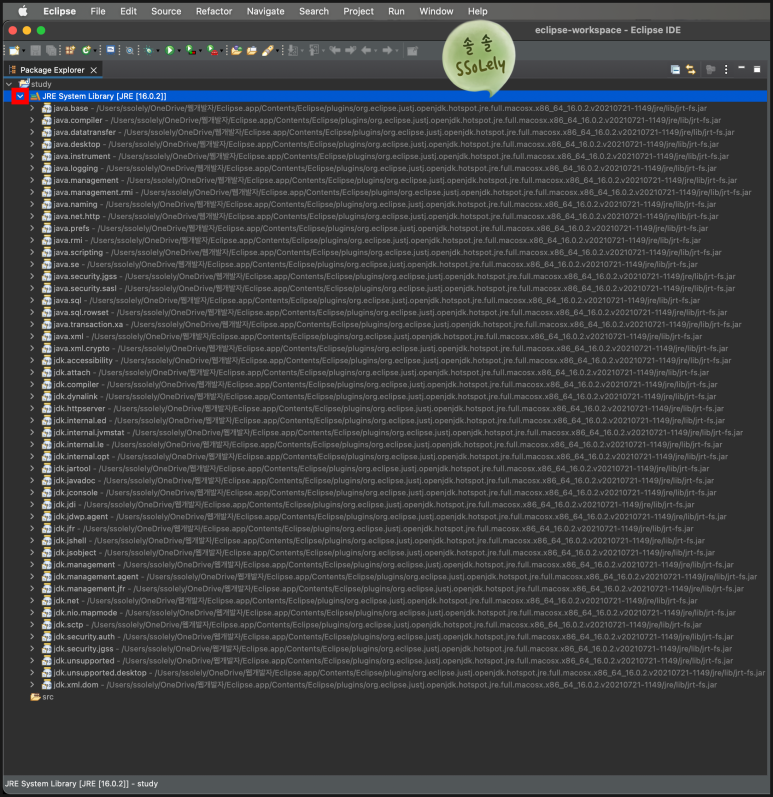Click the Open Type folder icon
Viewport: 773px width, 797px height.
(236, 50)
